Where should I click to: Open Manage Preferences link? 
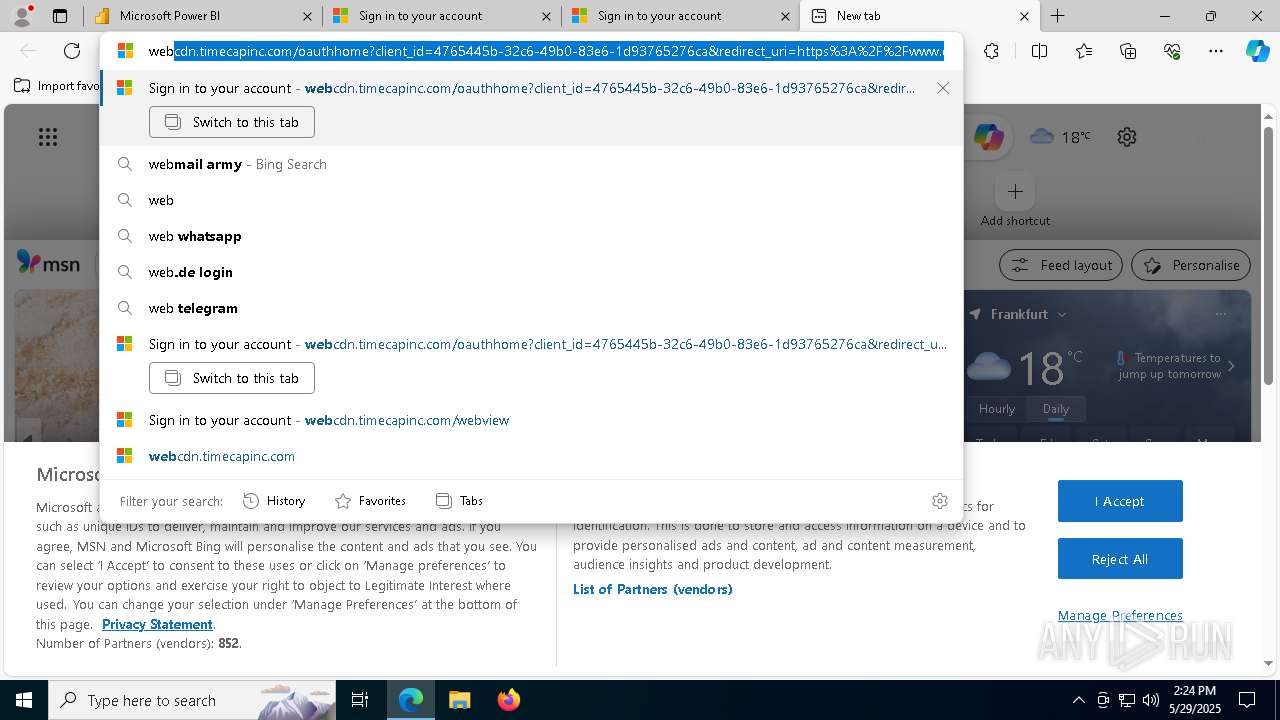[x=1120, y=615]
